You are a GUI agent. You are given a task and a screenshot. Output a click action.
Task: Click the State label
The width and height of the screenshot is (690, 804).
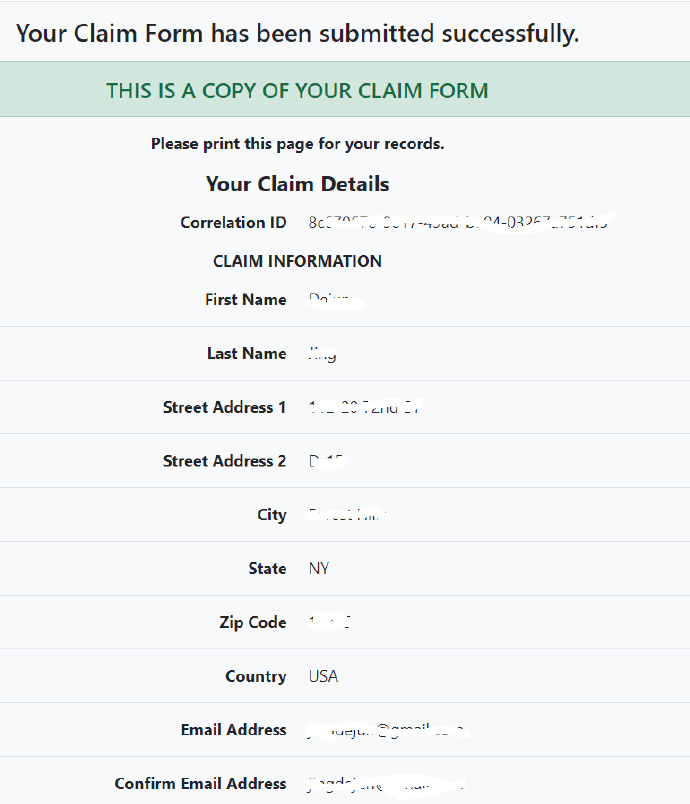pos(267,569)
